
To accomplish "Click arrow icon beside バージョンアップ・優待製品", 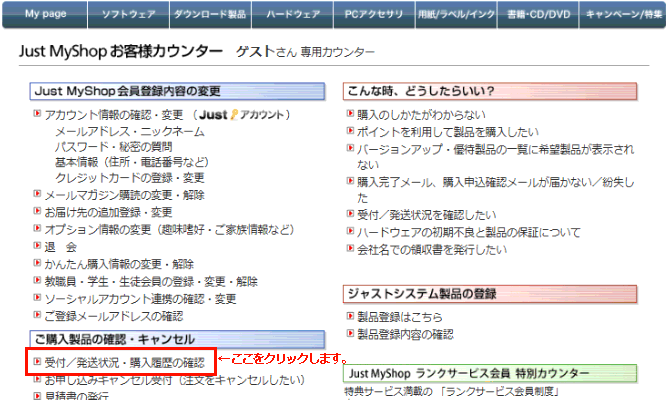I will coord(350,148).
